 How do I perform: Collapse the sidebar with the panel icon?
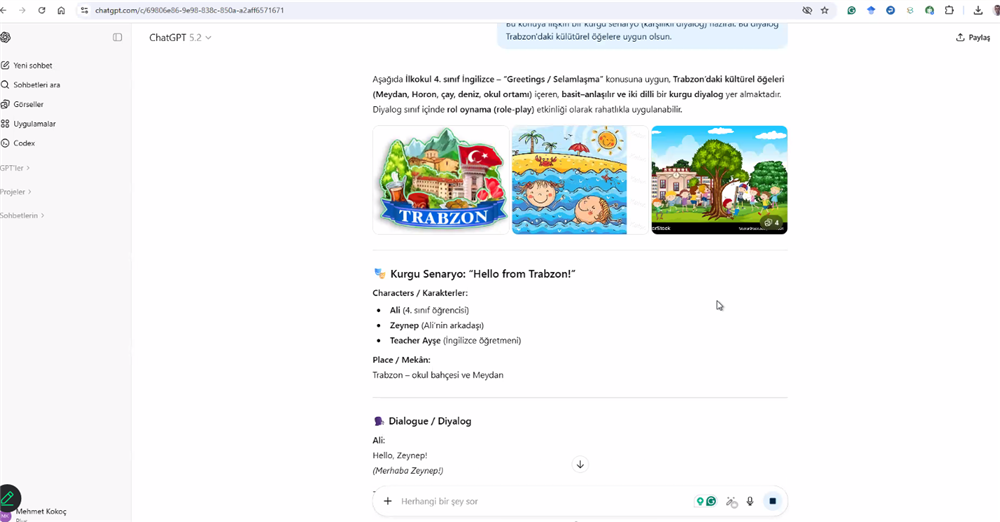pyautogui.click(x=117, y=37)
